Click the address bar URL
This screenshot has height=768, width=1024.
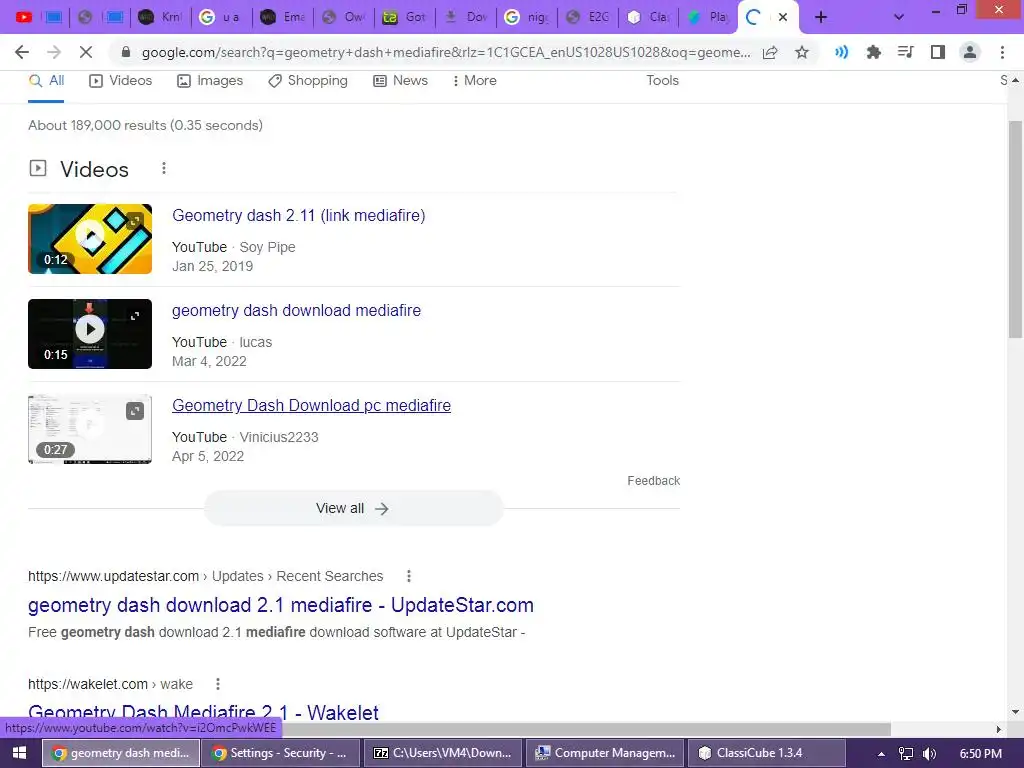coord(445,52)
